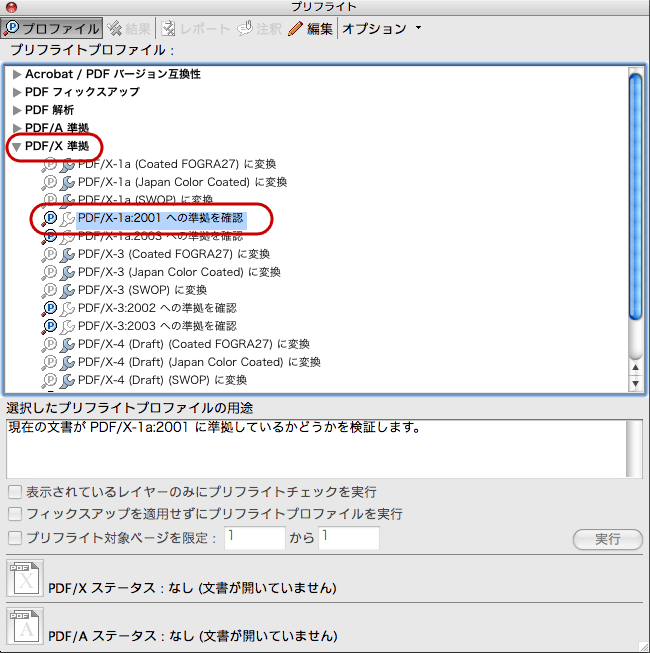This screenshot has width=650, height=653.
Task: Expand Acrobat / PDF バージョン互換性 group
Action: coord(17,75)
